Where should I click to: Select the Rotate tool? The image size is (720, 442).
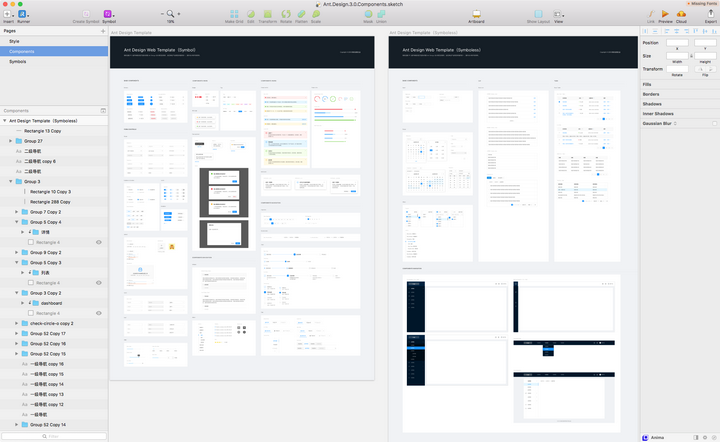pyautogui.click(x=286, y=14)
